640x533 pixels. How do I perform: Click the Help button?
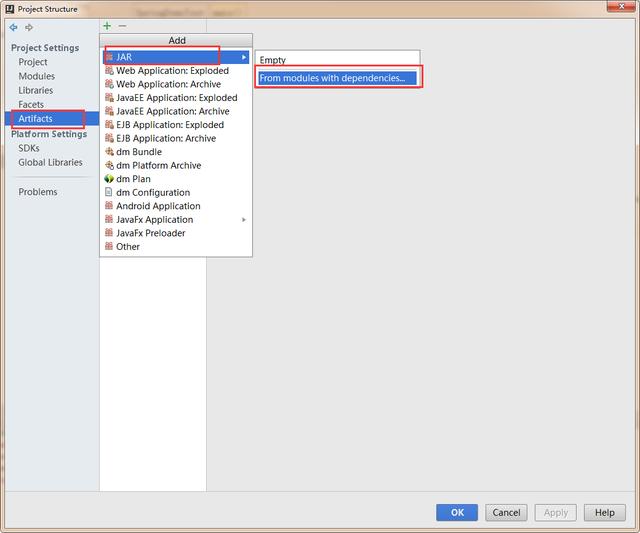tap(604, 513)
